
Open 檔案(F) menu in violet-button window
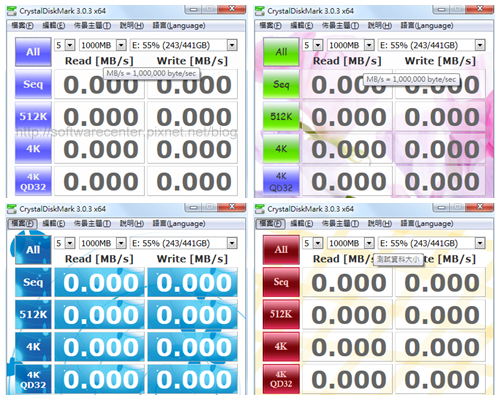pyautogui.click(x=23, y=26)
